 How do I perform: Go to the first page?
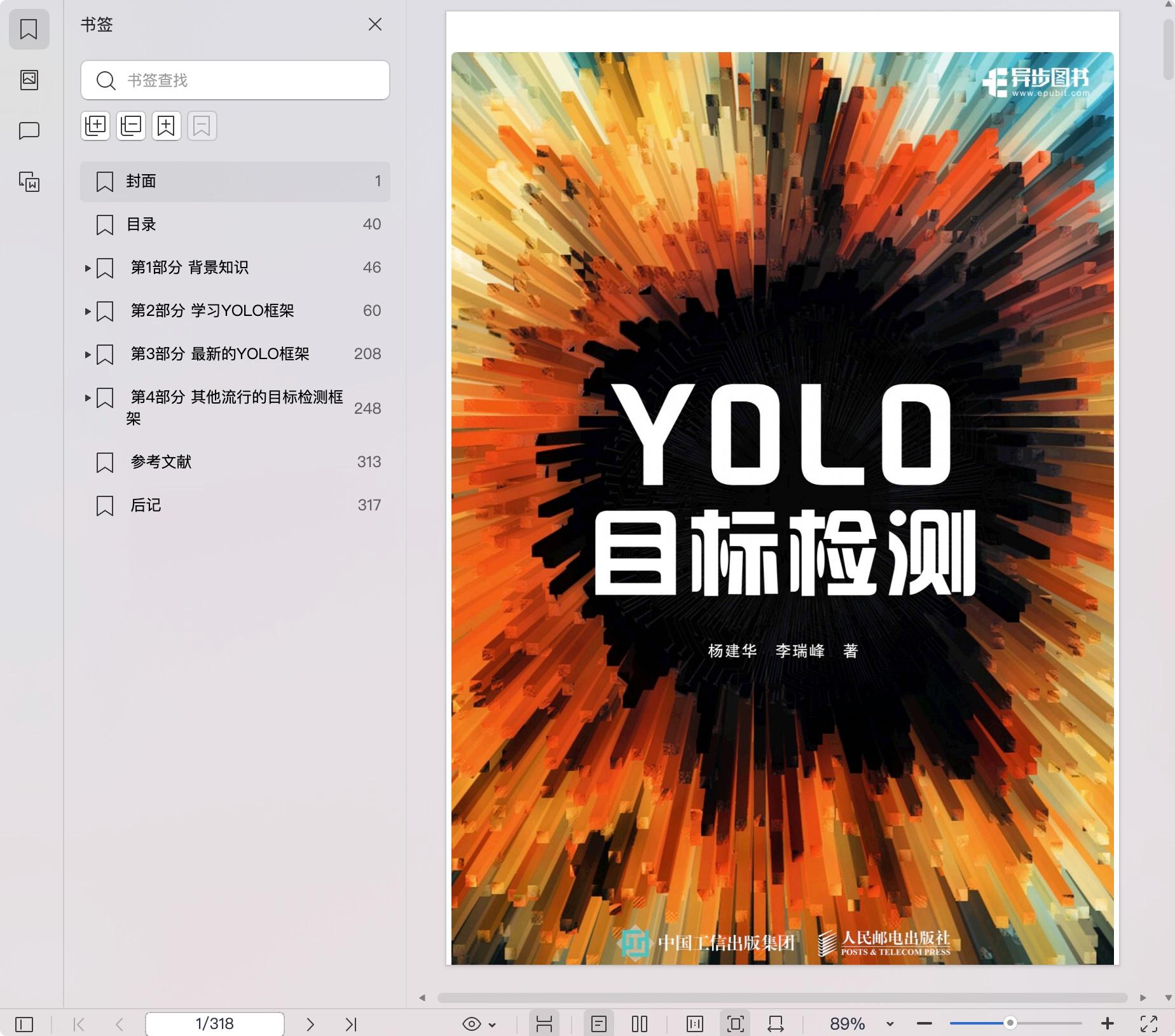tap(79, 1025)
